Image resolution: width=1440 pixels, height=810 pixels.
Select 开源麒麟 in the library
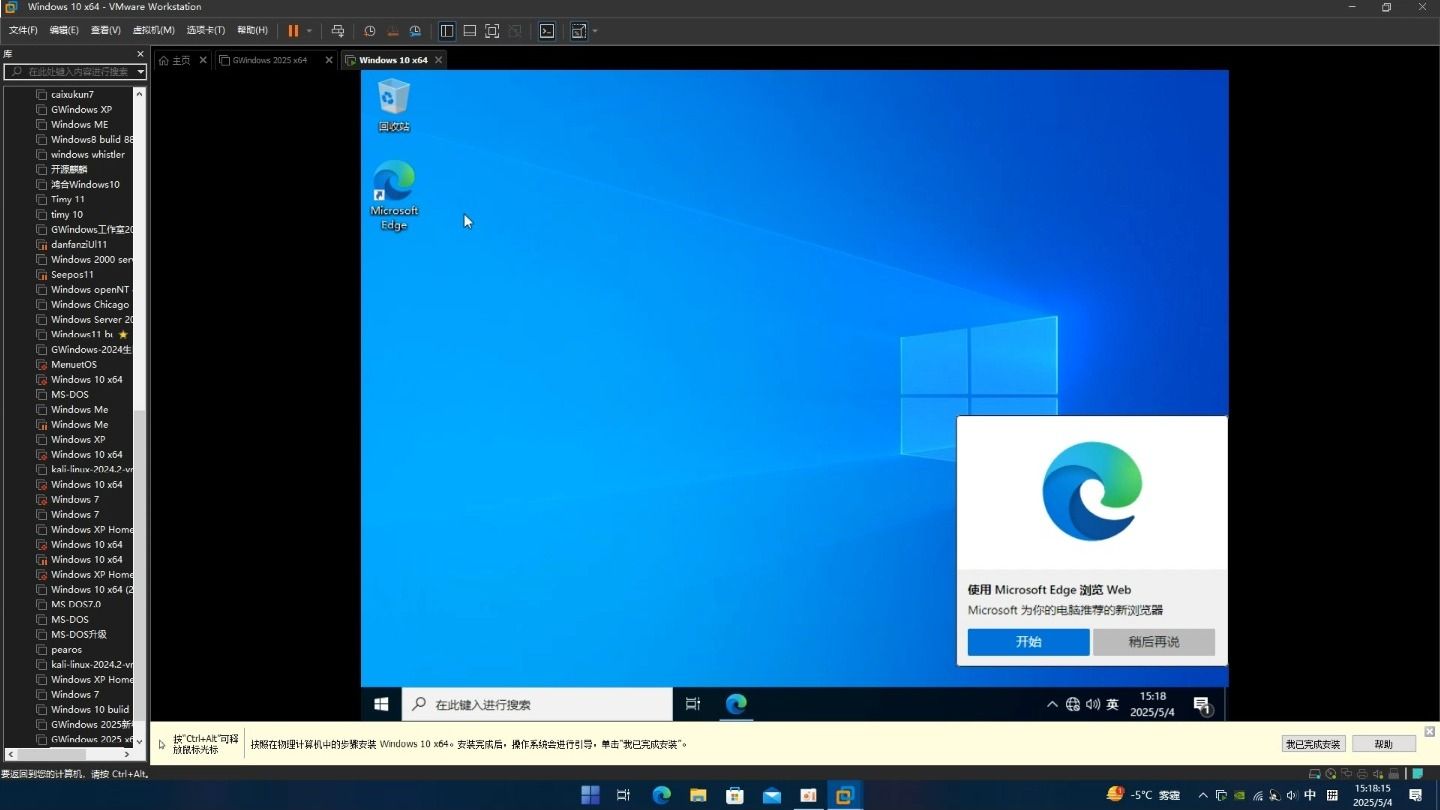coord(69,170)
